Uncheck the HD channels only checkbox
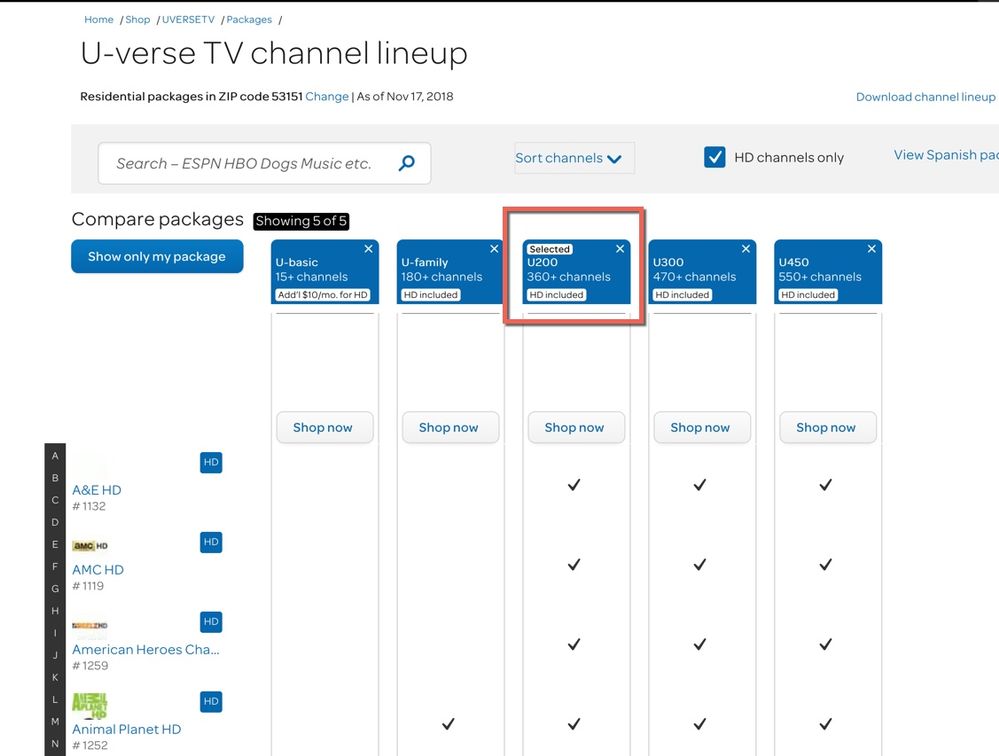This screenshot has width=999, height=756. click(714, 157)
